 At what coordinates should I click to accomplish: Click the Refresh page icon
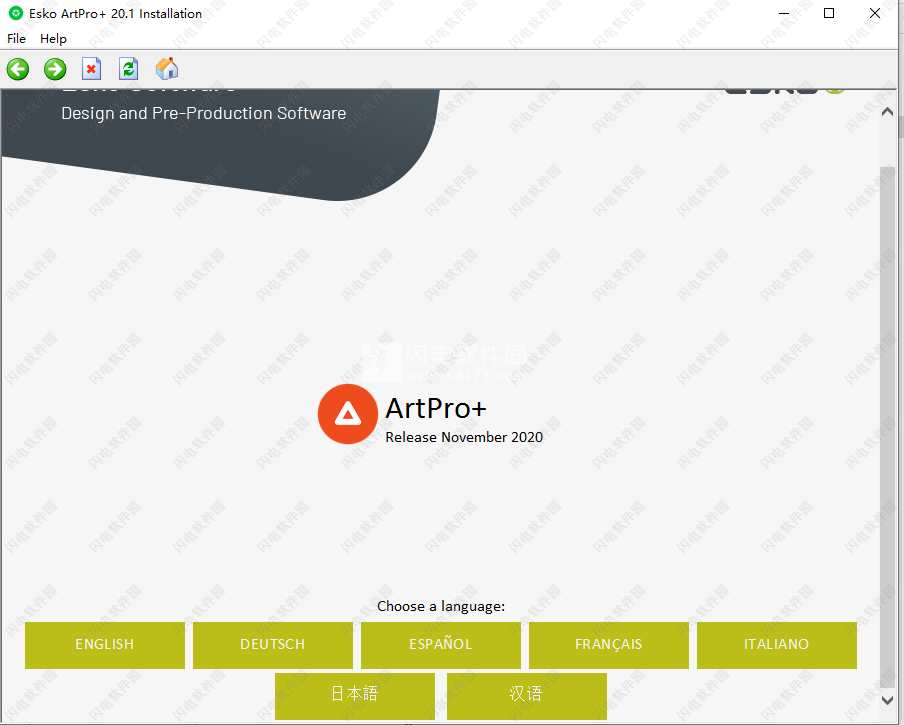pyautogui.click(x=128, y=69)
